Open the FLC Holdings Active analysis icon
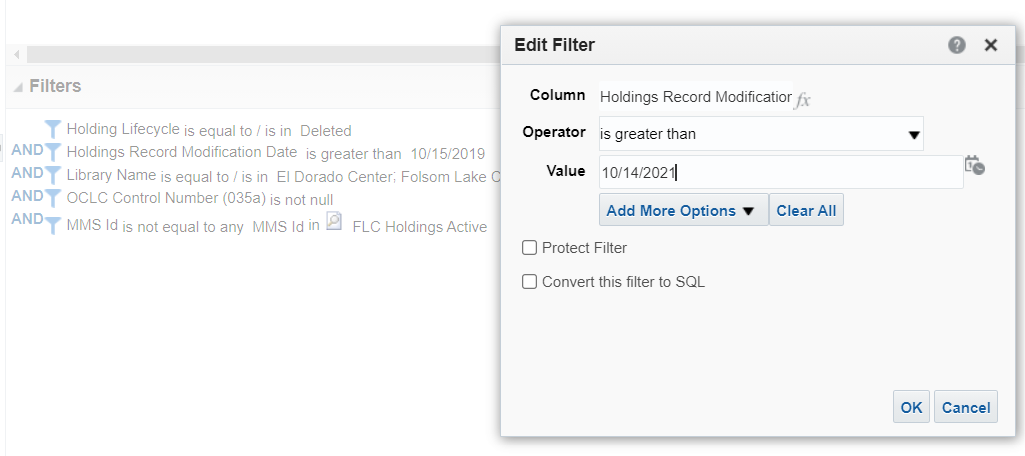This screenshot has height=456, width=1025. pos(334,222)
